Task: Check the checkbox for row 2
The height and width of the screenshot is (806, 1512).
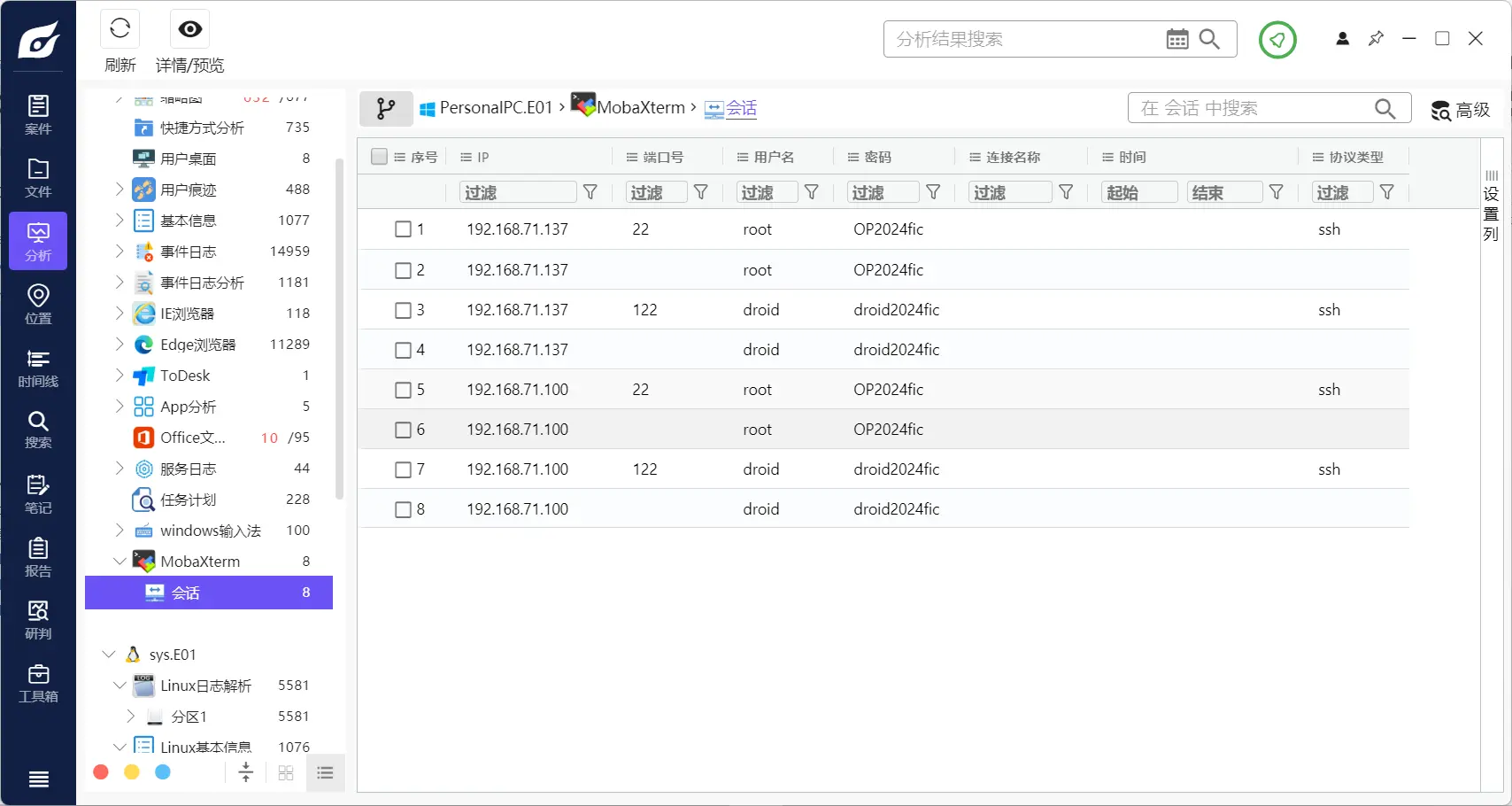Action: click(x=403, y=270)
